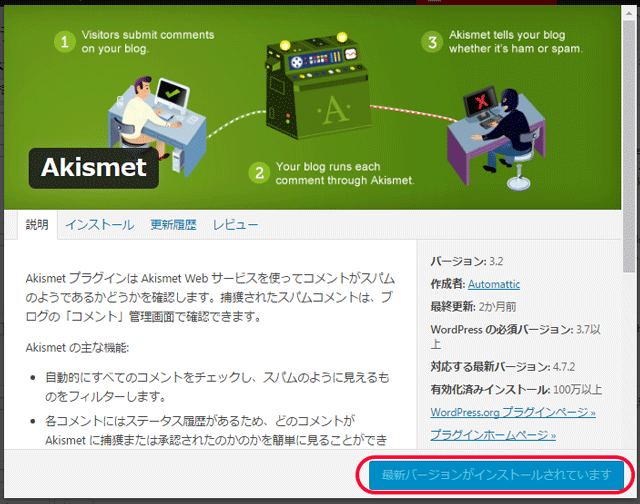Image resolution: width=640 pixels, height=504 pixels.
Task: Click the bullet starting with 自動的にすべてのコメント
Action: (x=217, y=387)
